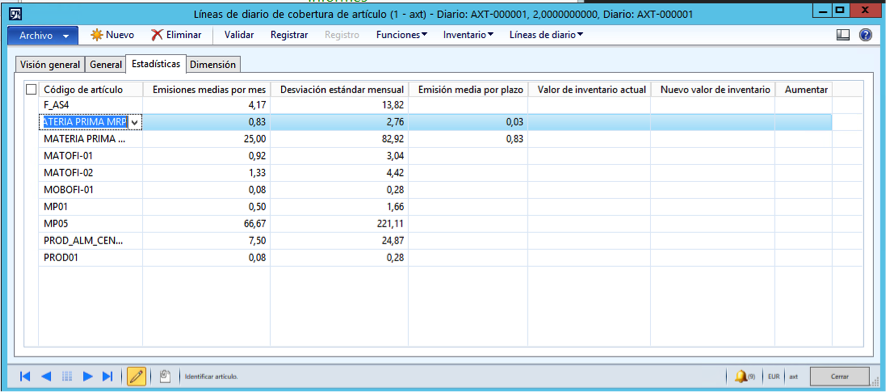886x392 pixels.
Task: Sort by Emisiones medias por mes header
Action: click(x=206, y=89)
